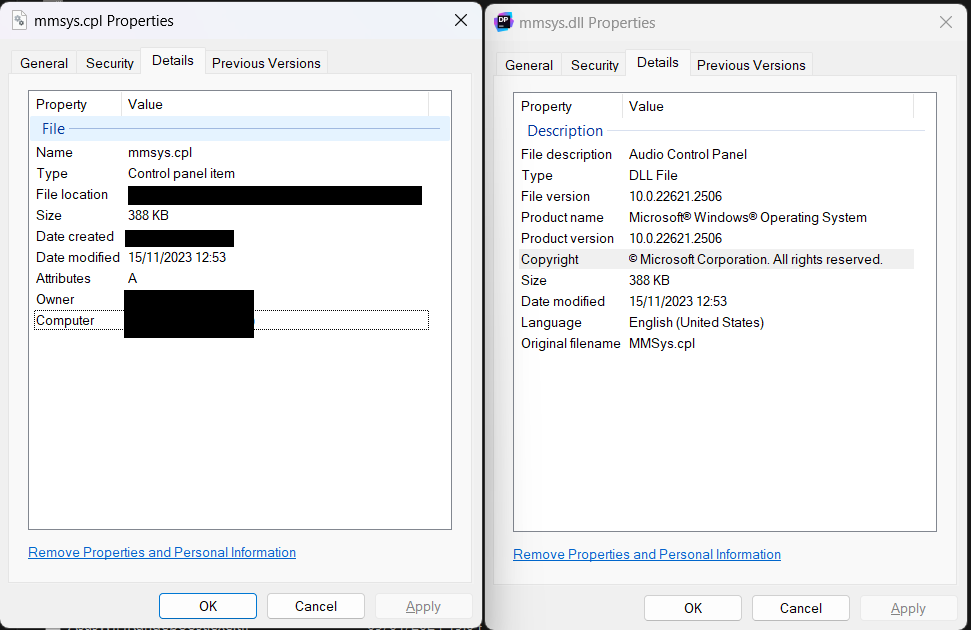Image resolution: width=971 pixels, height=630 pixels.
Task: Open General tab in mmsys.dll Properties
Action: click(529, 65)
